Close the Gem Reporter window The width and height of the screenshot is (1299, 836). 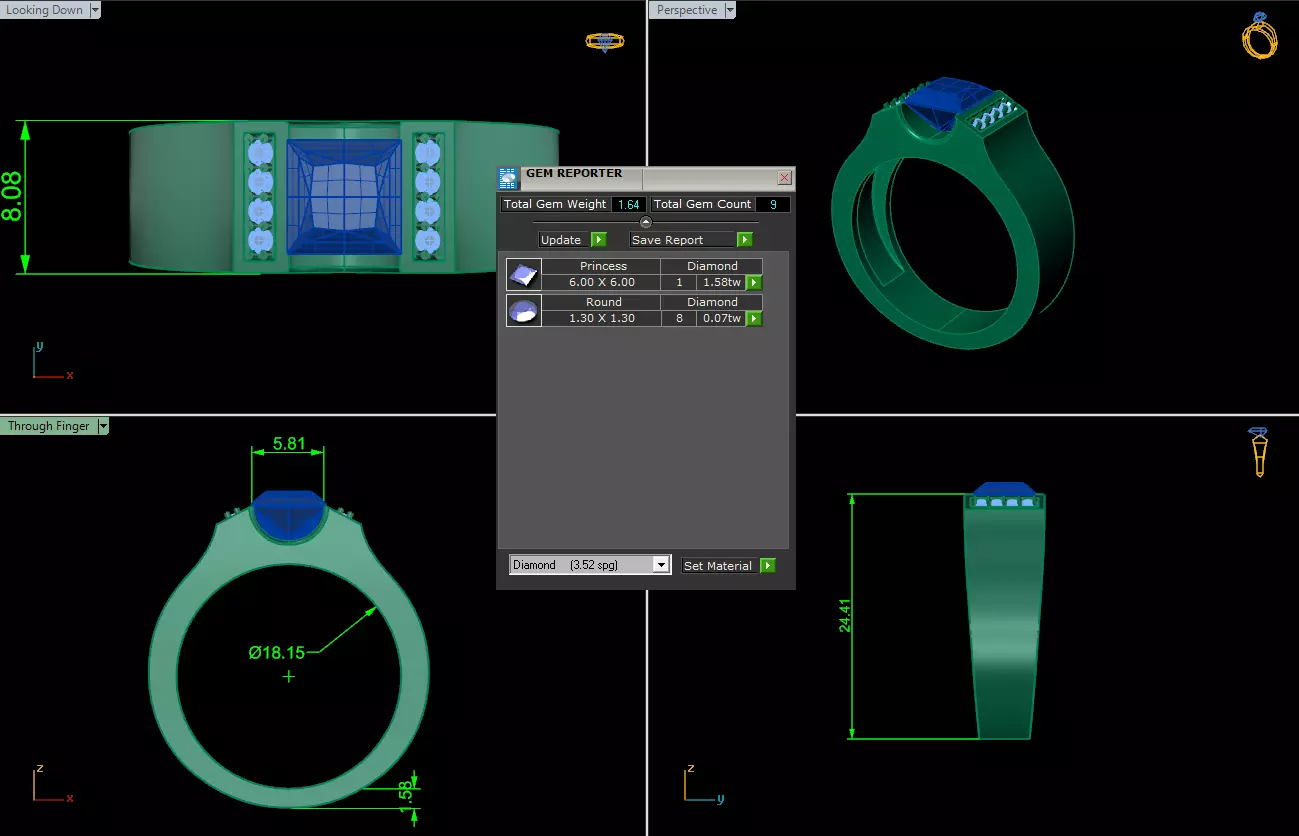click(785, 178)
